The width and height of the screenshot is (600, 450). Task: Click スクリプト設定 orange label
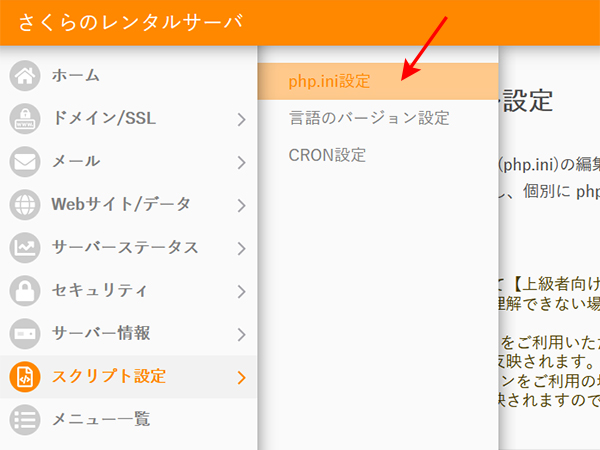(109, 377)
